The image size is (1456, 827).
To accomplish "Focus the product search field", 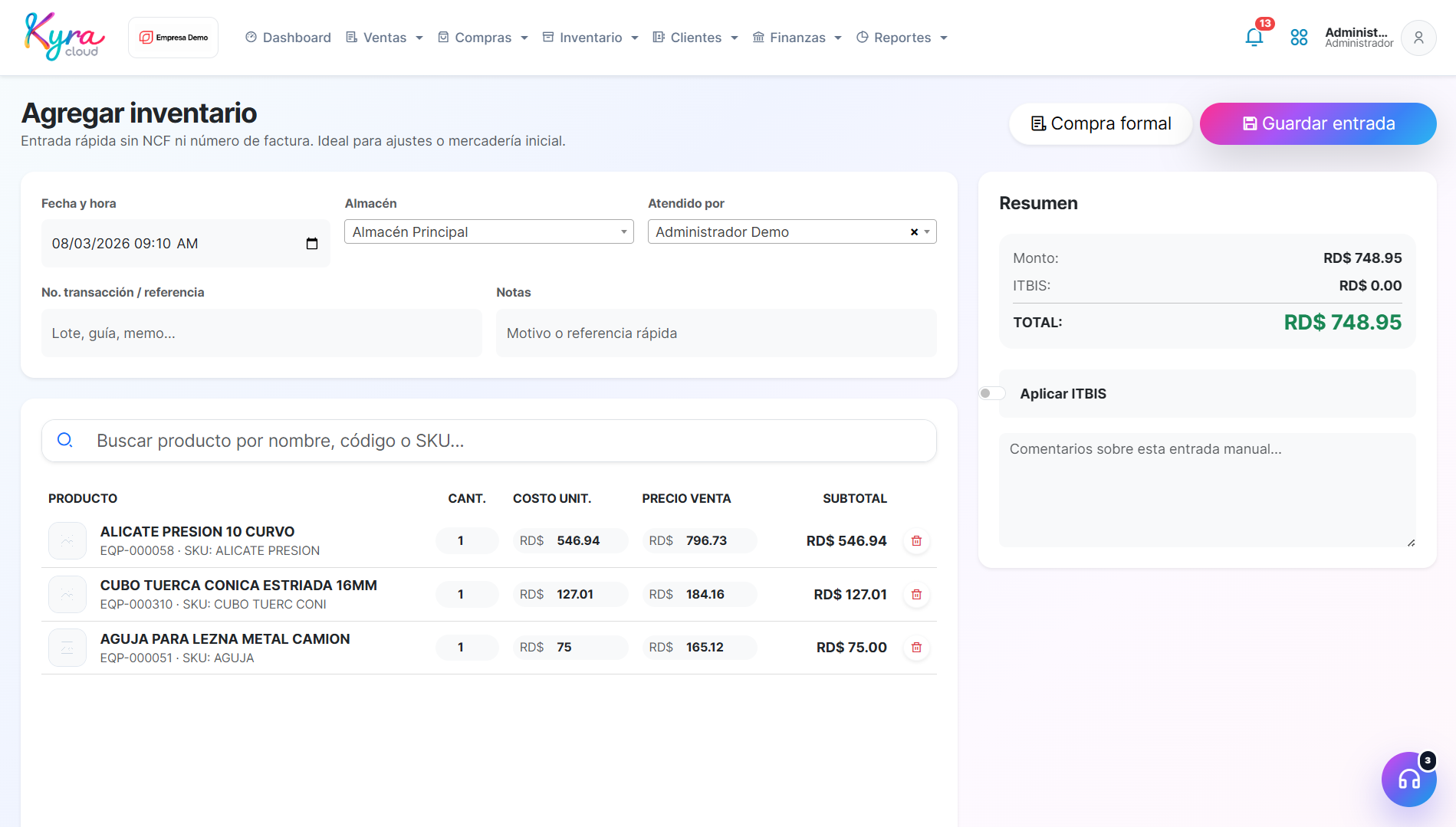I will point(489,441).
